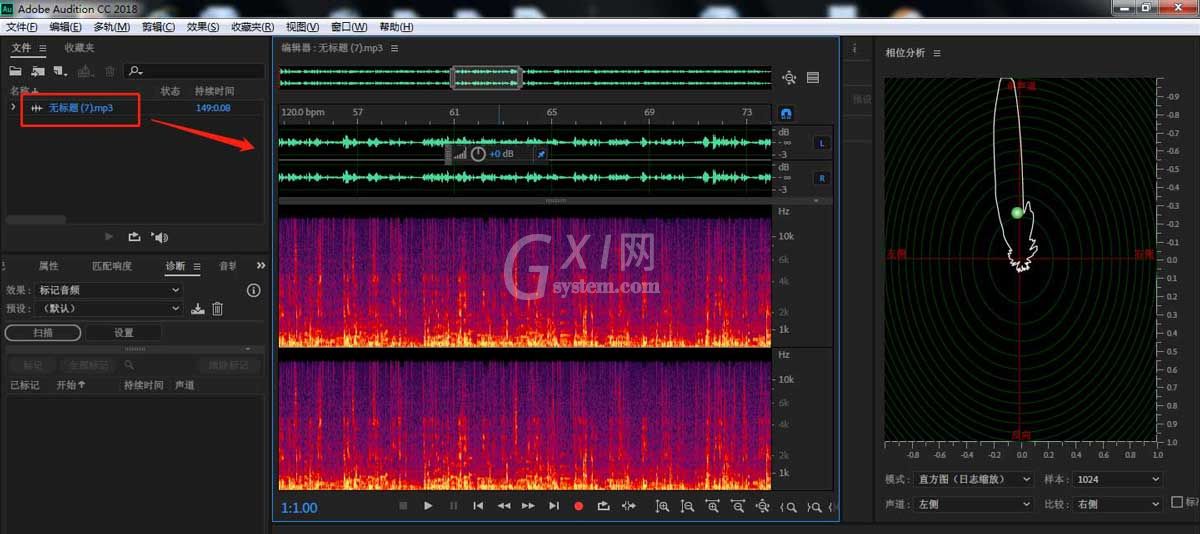Click zoom out time icon
The image size is (1200, 534).
pyautogui.click(x=737, y=507)
